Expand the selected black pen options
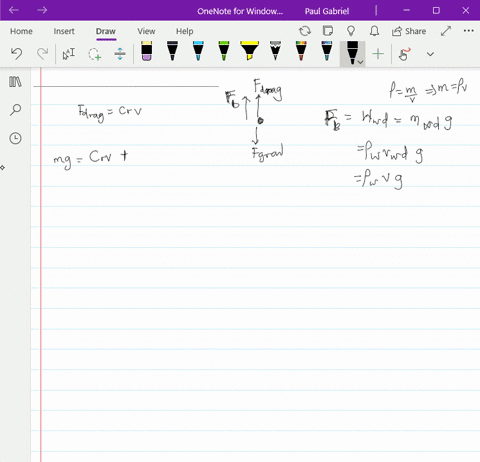Screen dimensions: 480x462 coord(360,62)
